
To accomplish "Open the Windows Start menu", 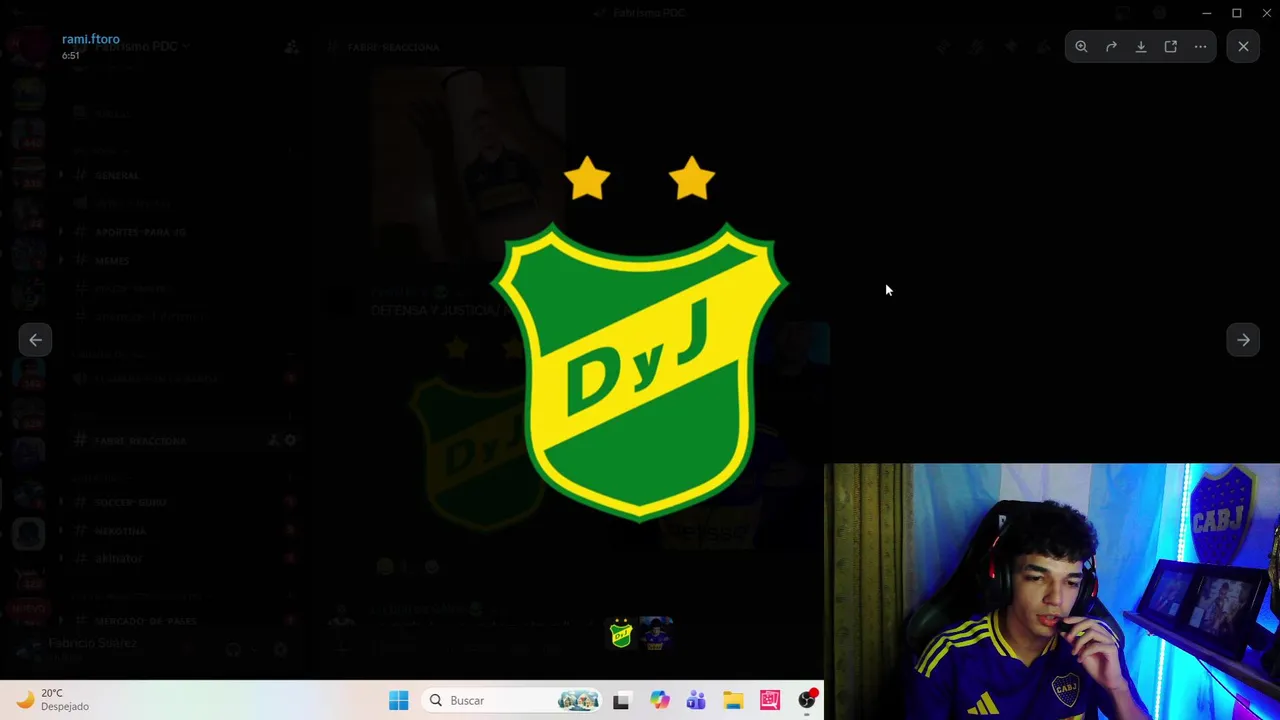I will point(398,701).
